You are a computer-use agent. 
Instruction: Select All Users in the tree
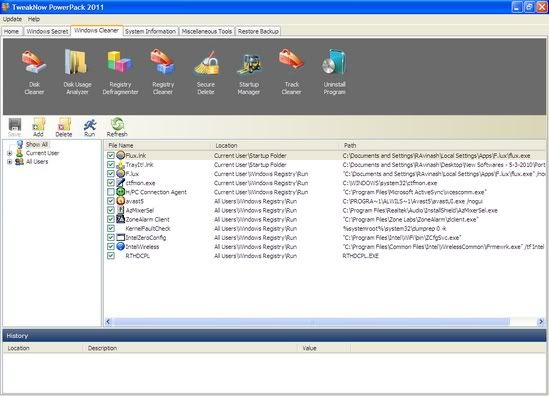(x=37, y=162)
